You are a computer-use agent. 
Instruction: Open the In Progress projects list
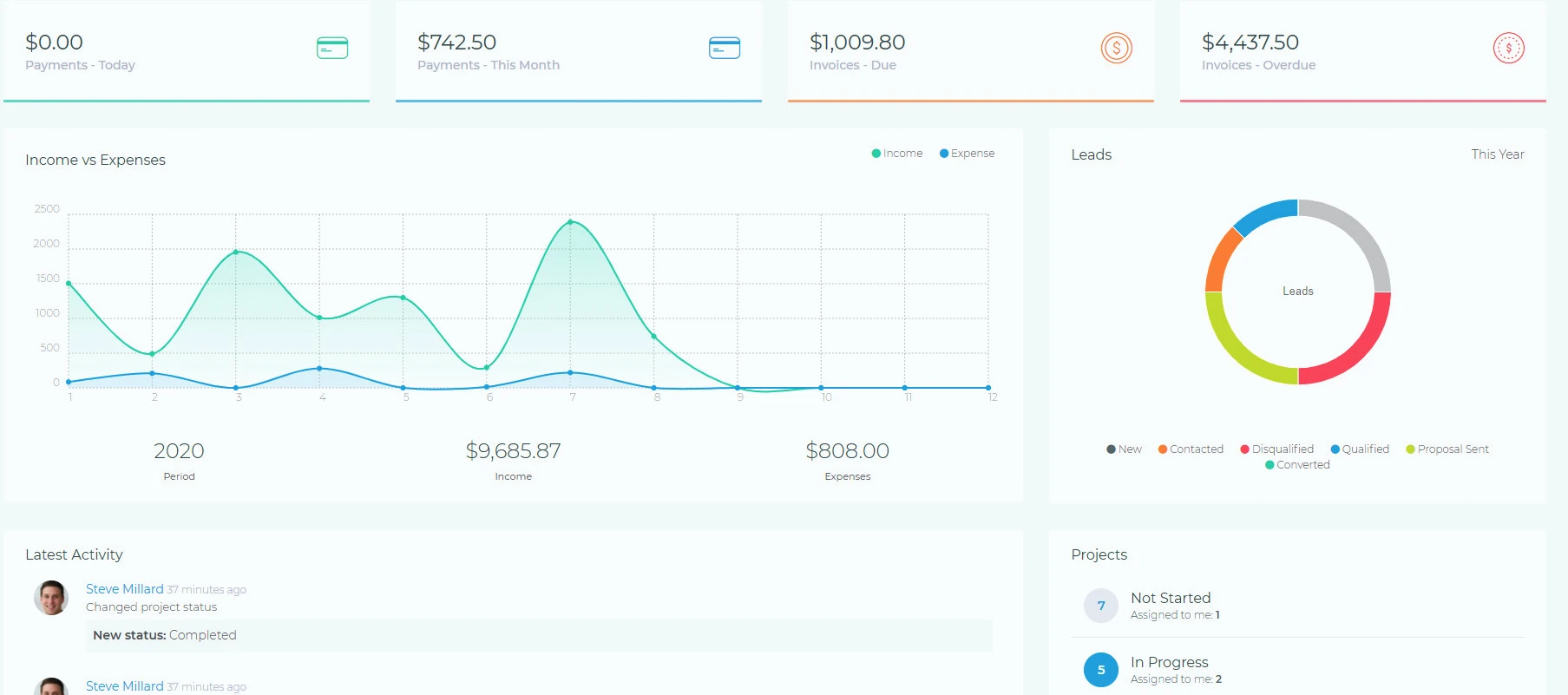1169,662
